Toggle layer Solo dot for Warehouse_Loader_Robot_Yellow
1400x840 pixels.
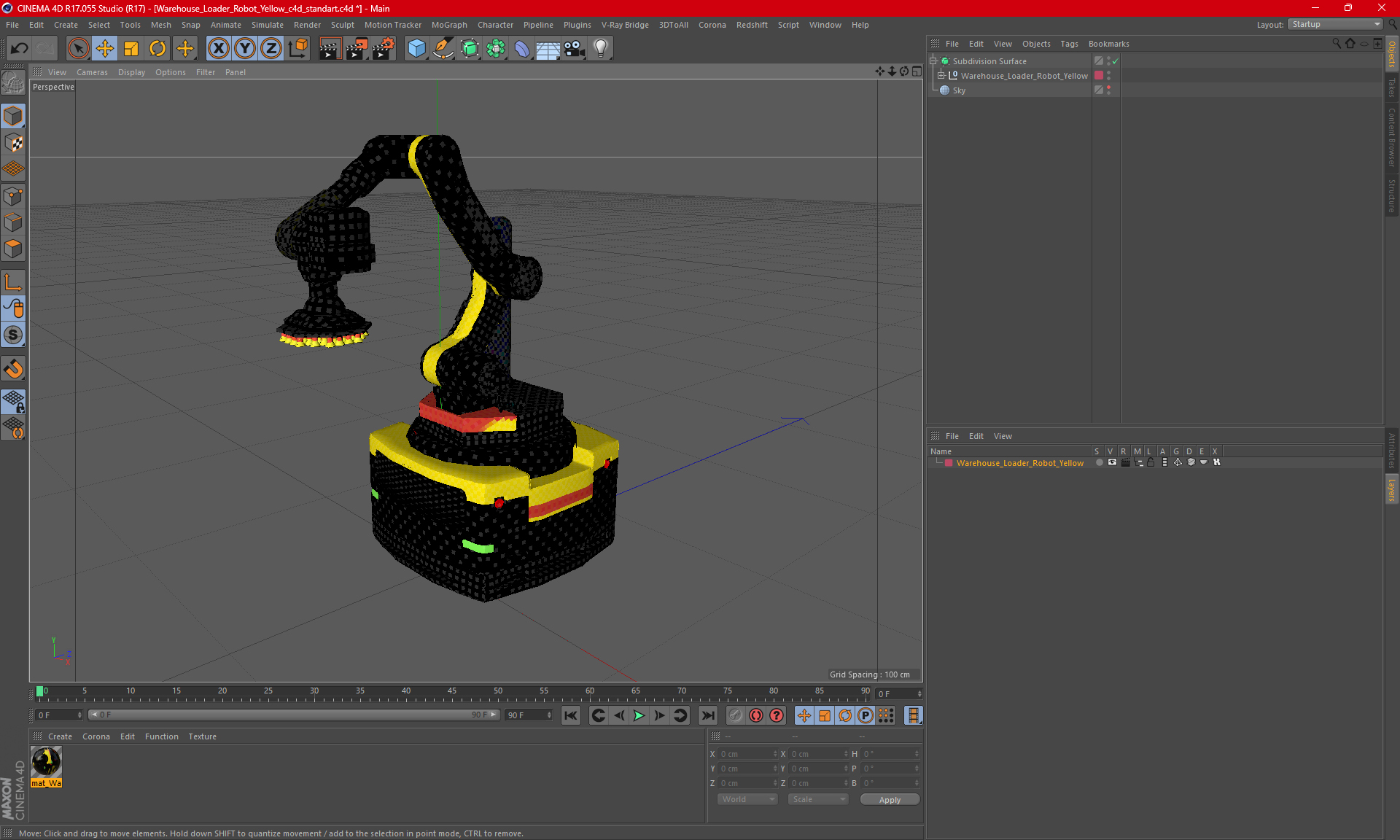1100,462
